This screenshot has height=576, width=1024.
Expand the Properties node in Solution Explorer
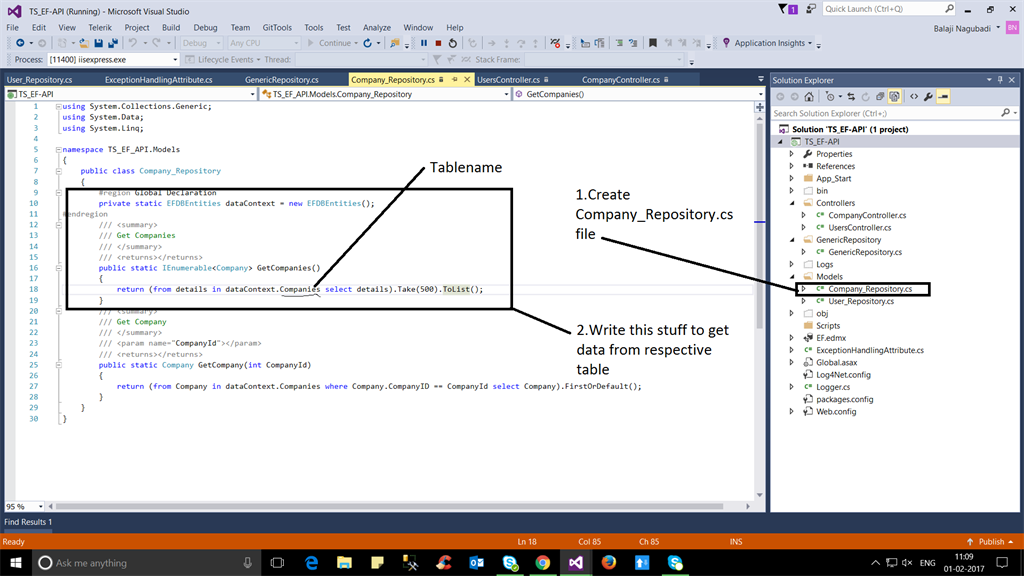[x=792, y=154]
